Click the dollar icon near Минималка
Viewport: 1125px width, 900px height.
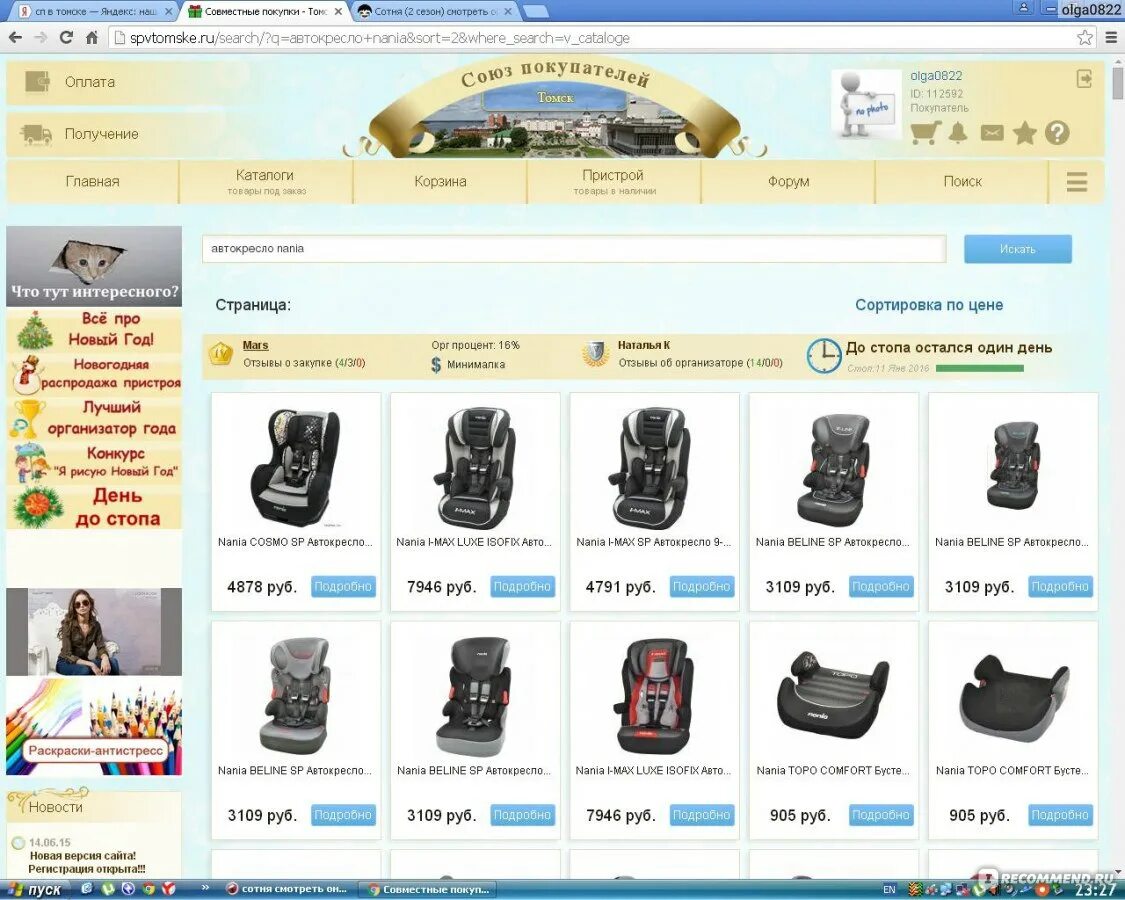(x=436, y=365)
